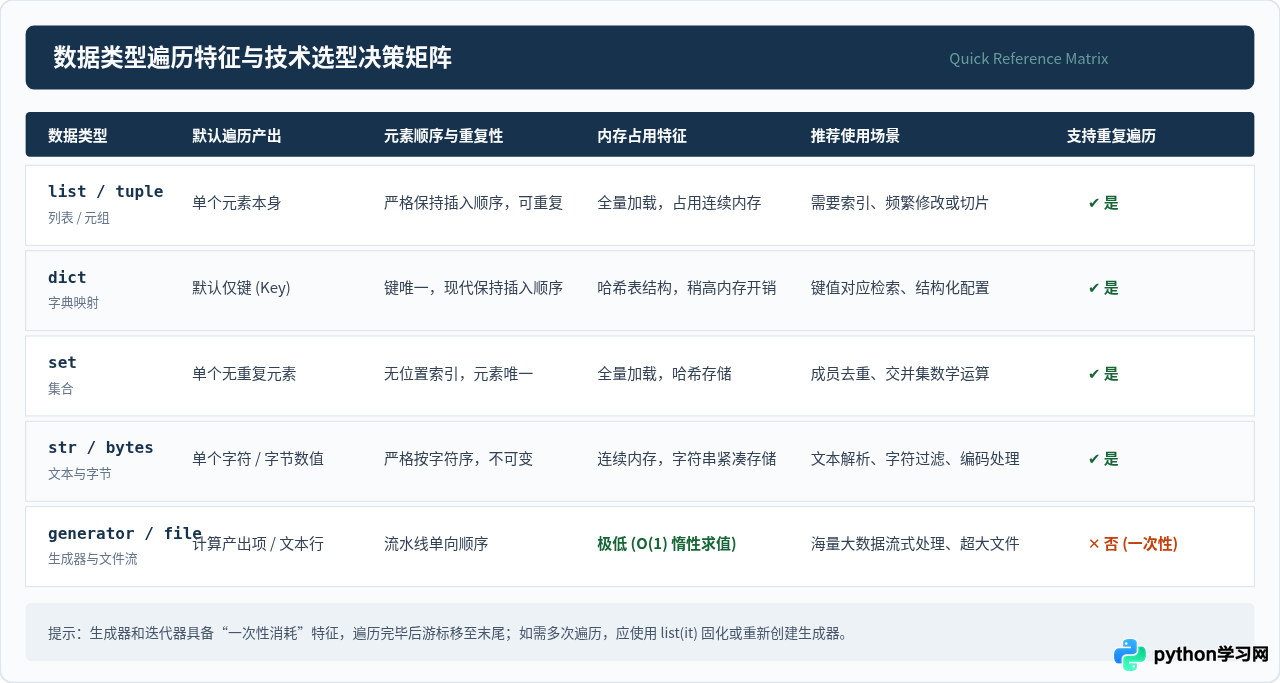
Task: Click the '集合' subtitle
Action: pos(61,389)
